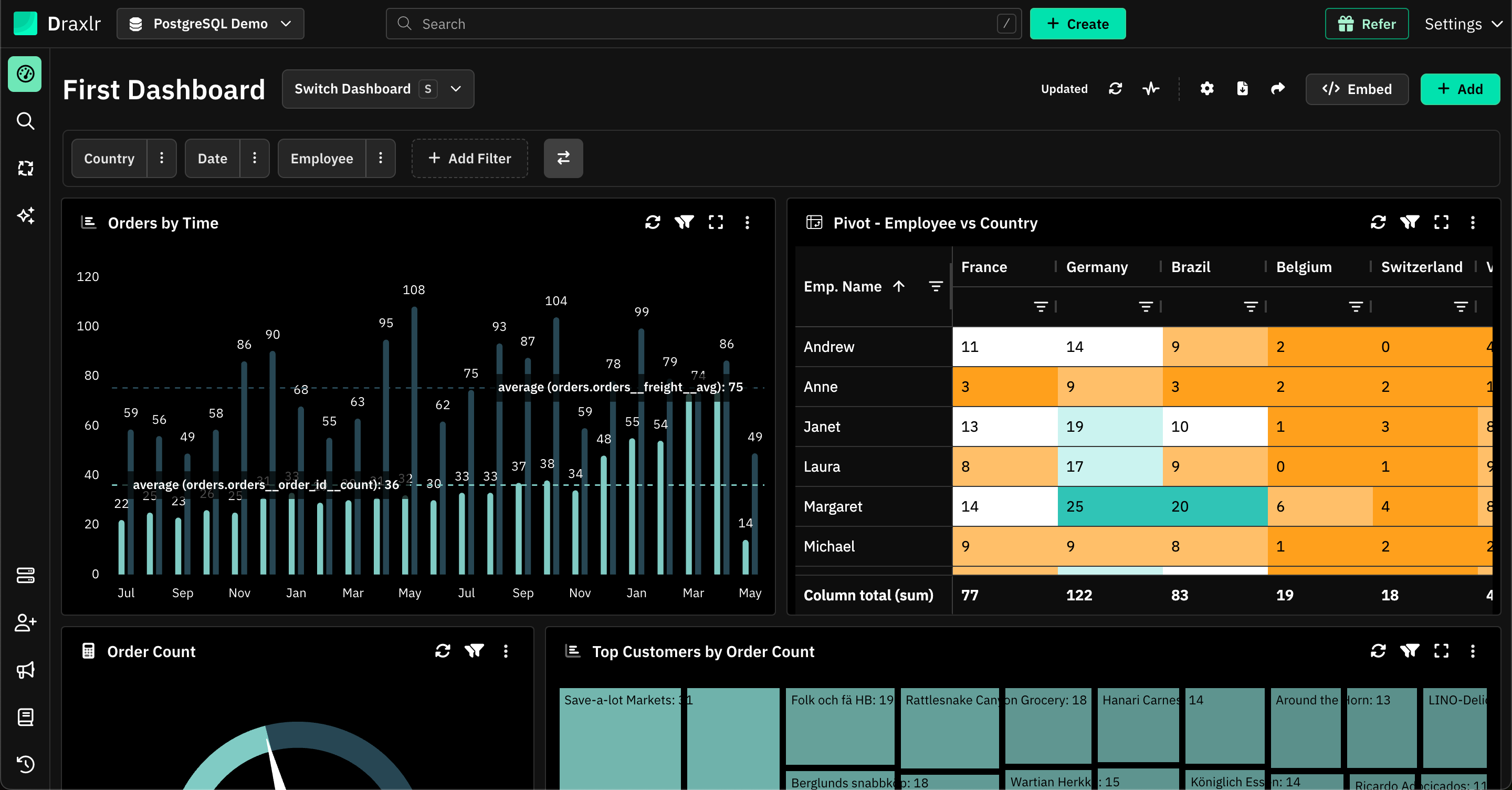
Task: Click Add Filter
Action: 469,158
